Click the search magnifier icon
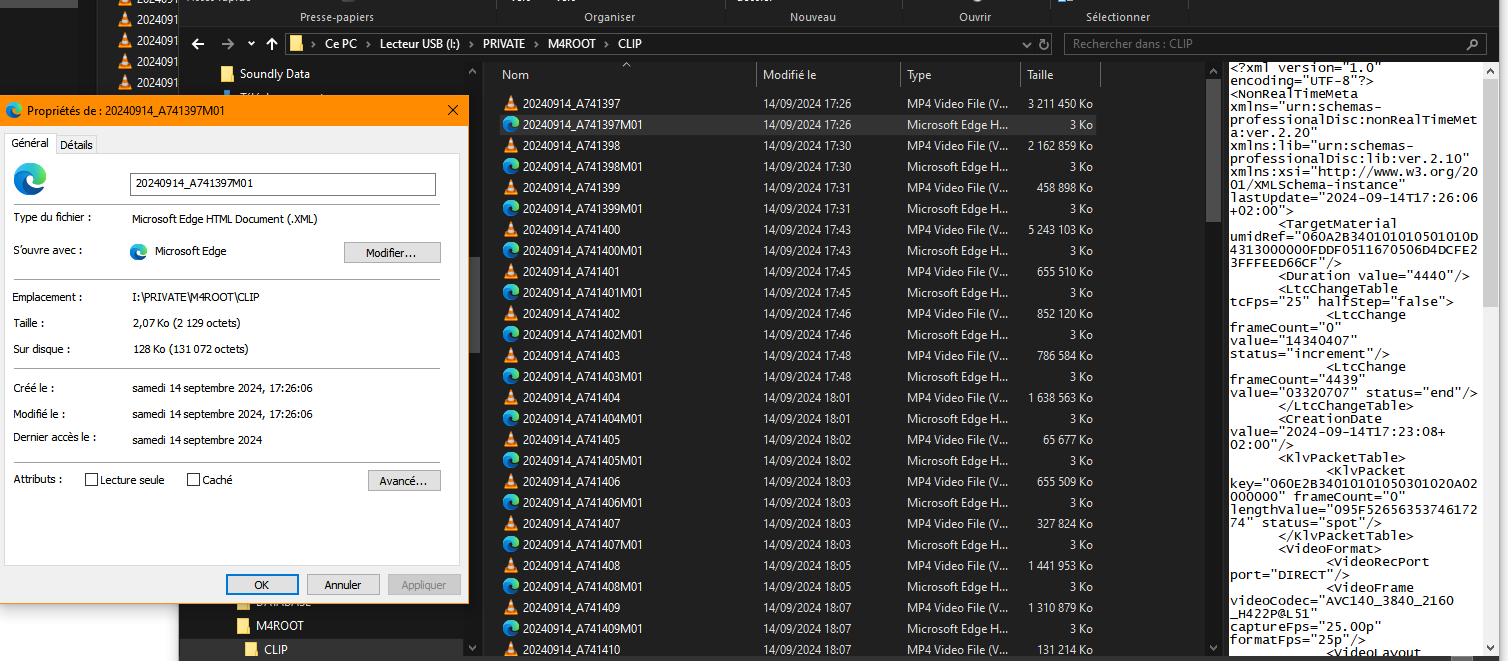 coord(1471,44)
